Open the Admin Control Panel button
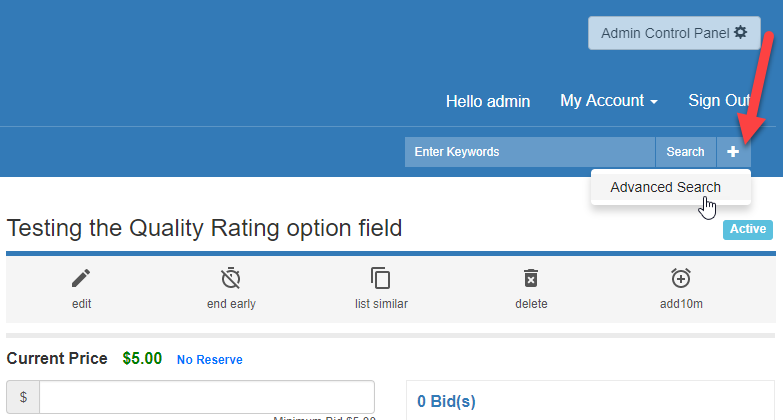783x420 pixels. click(674, 33)
